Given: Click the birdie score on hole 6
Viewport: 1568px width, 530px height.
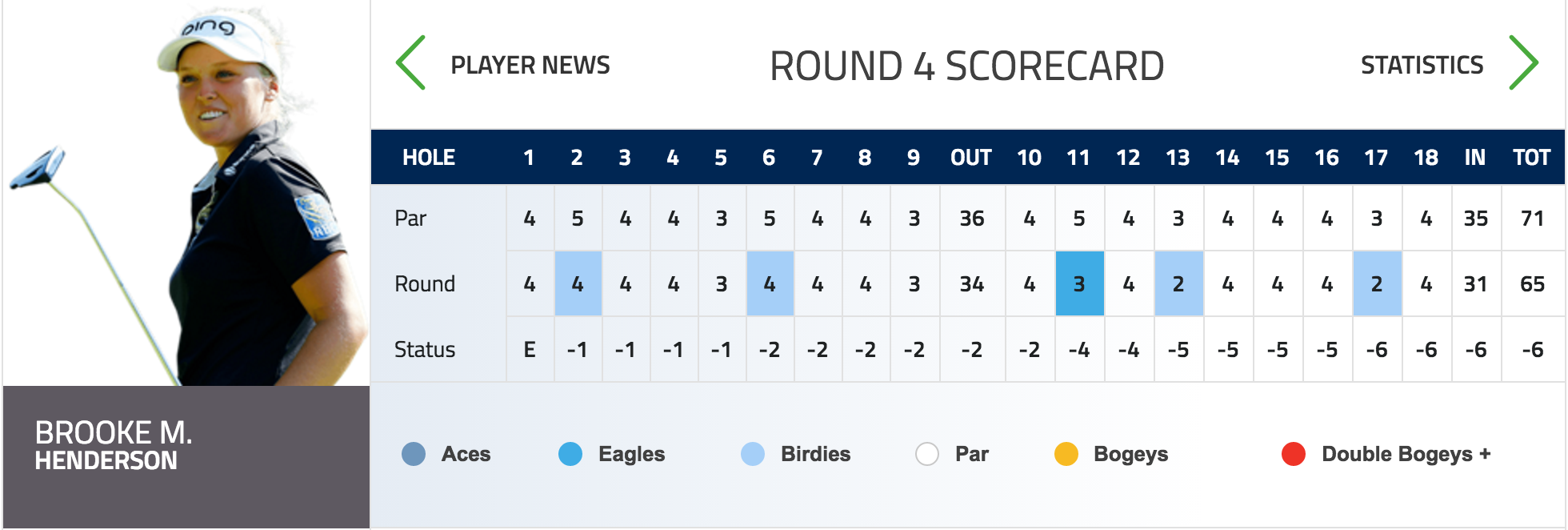Looking at the screenshot, I should (x=770, y=283).
